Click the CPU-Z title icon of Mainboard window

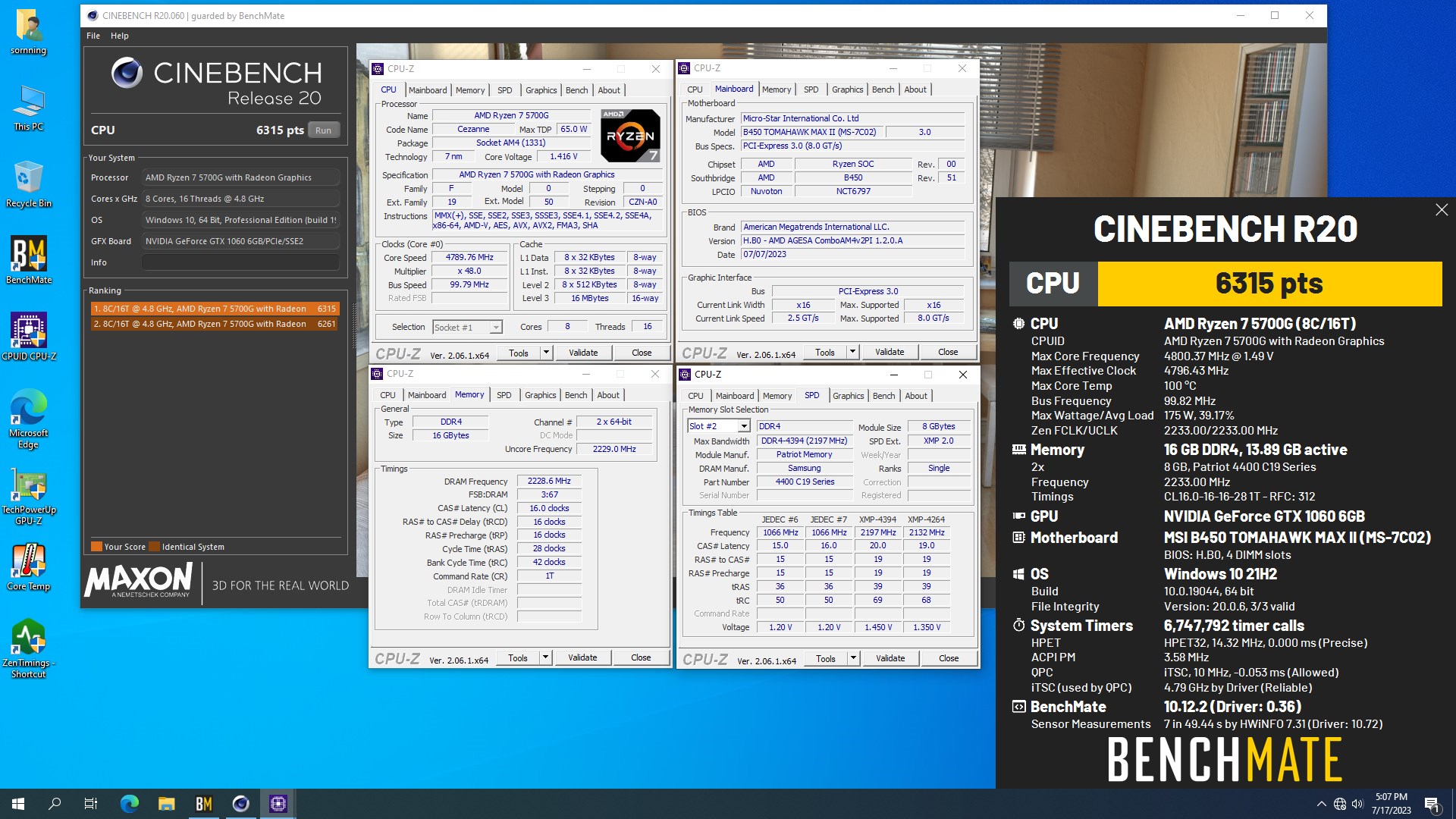tap(684, 68)
